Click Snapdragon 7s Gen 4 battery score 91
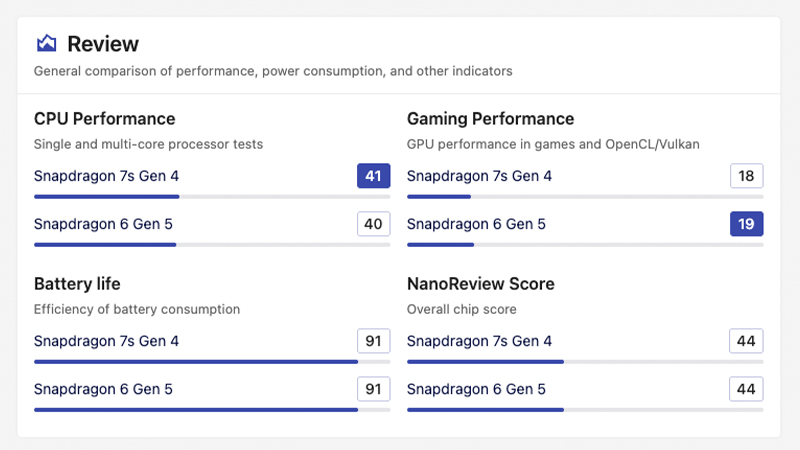Viewport: 800px width, 450px height. click(373, 341)
